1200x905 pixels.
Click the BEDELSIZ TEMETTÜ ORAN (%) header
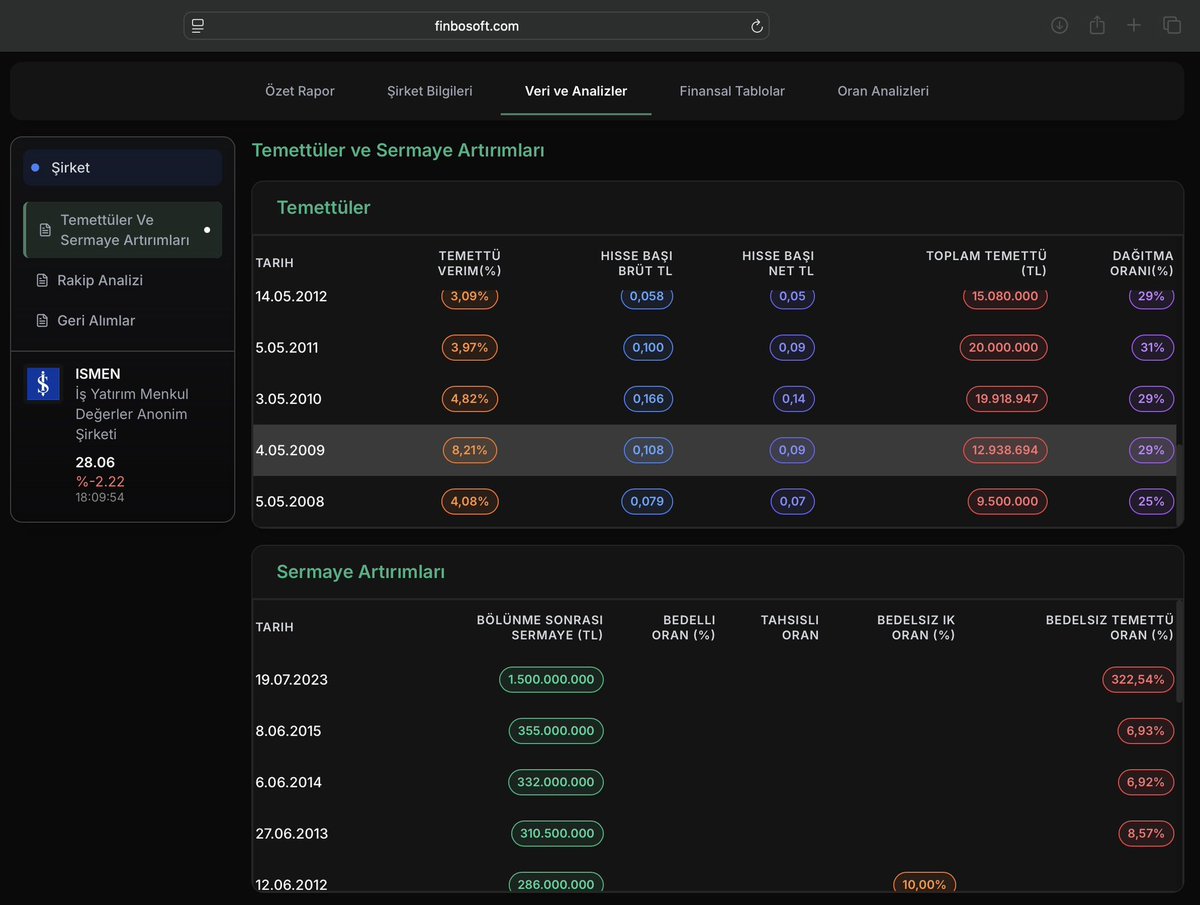pos(1110,627)
